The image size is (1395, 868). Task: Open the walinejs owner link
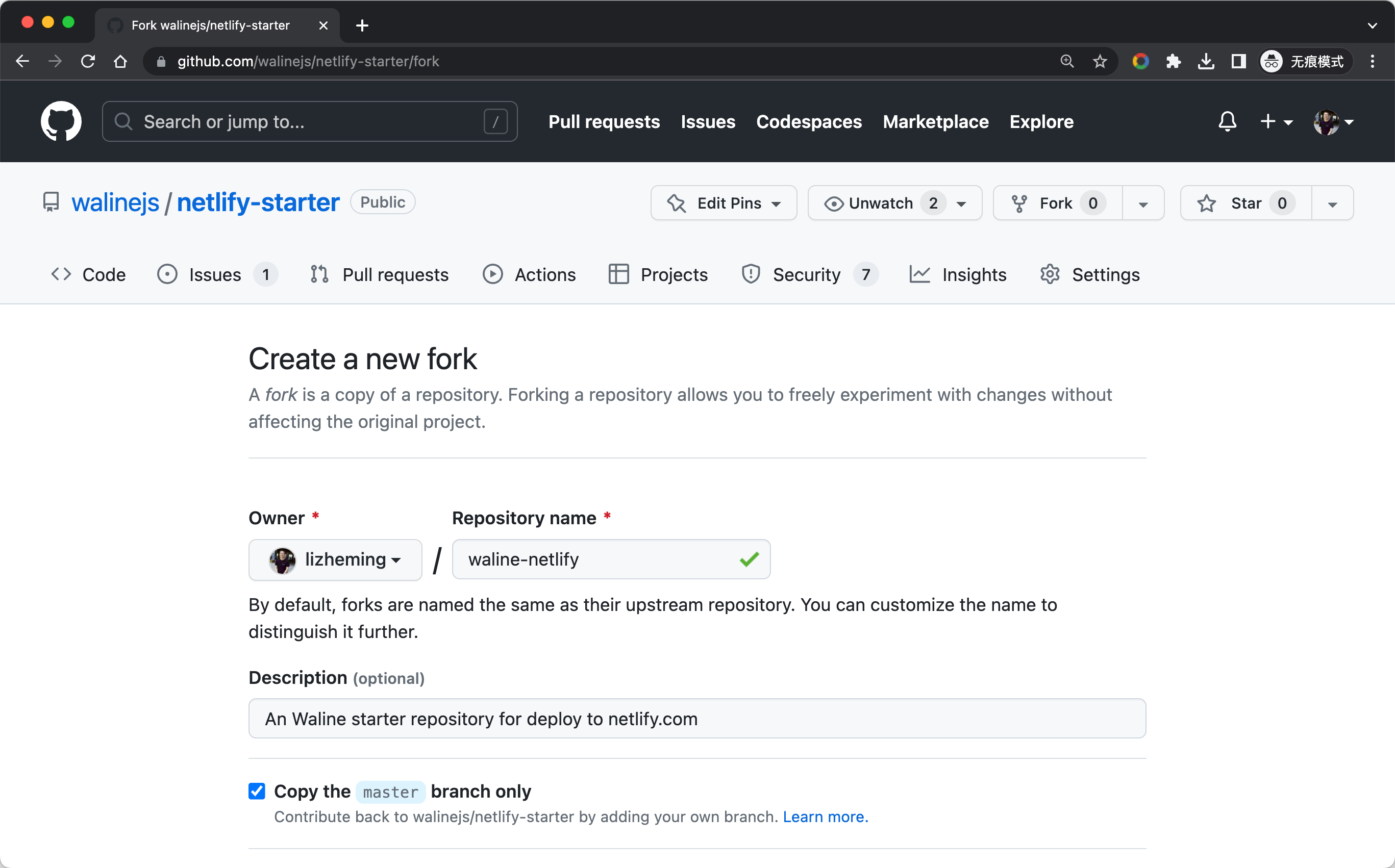tap(115, 202)
